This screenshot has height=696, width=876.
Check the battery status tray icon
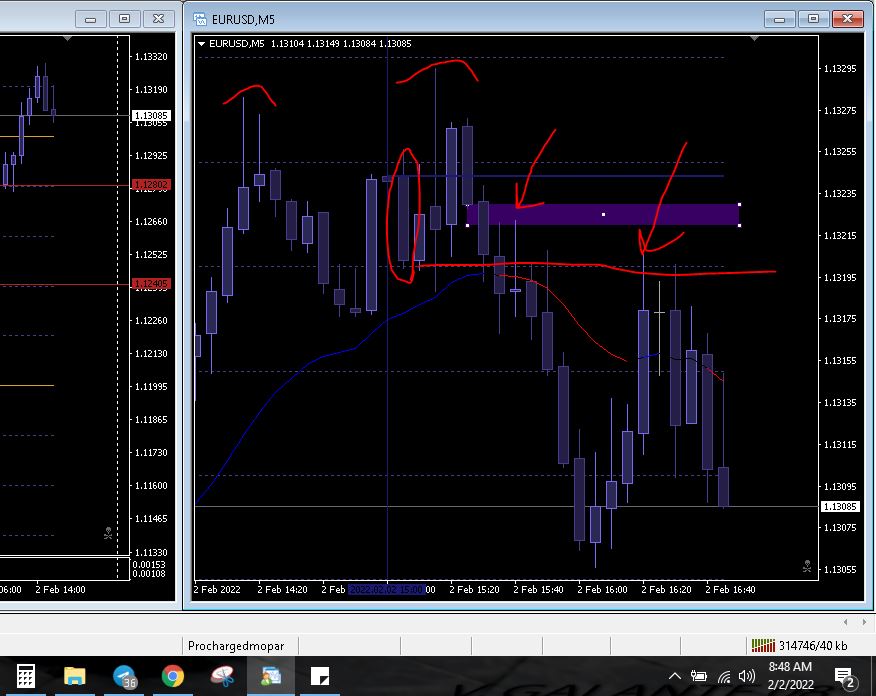(698, 676)
